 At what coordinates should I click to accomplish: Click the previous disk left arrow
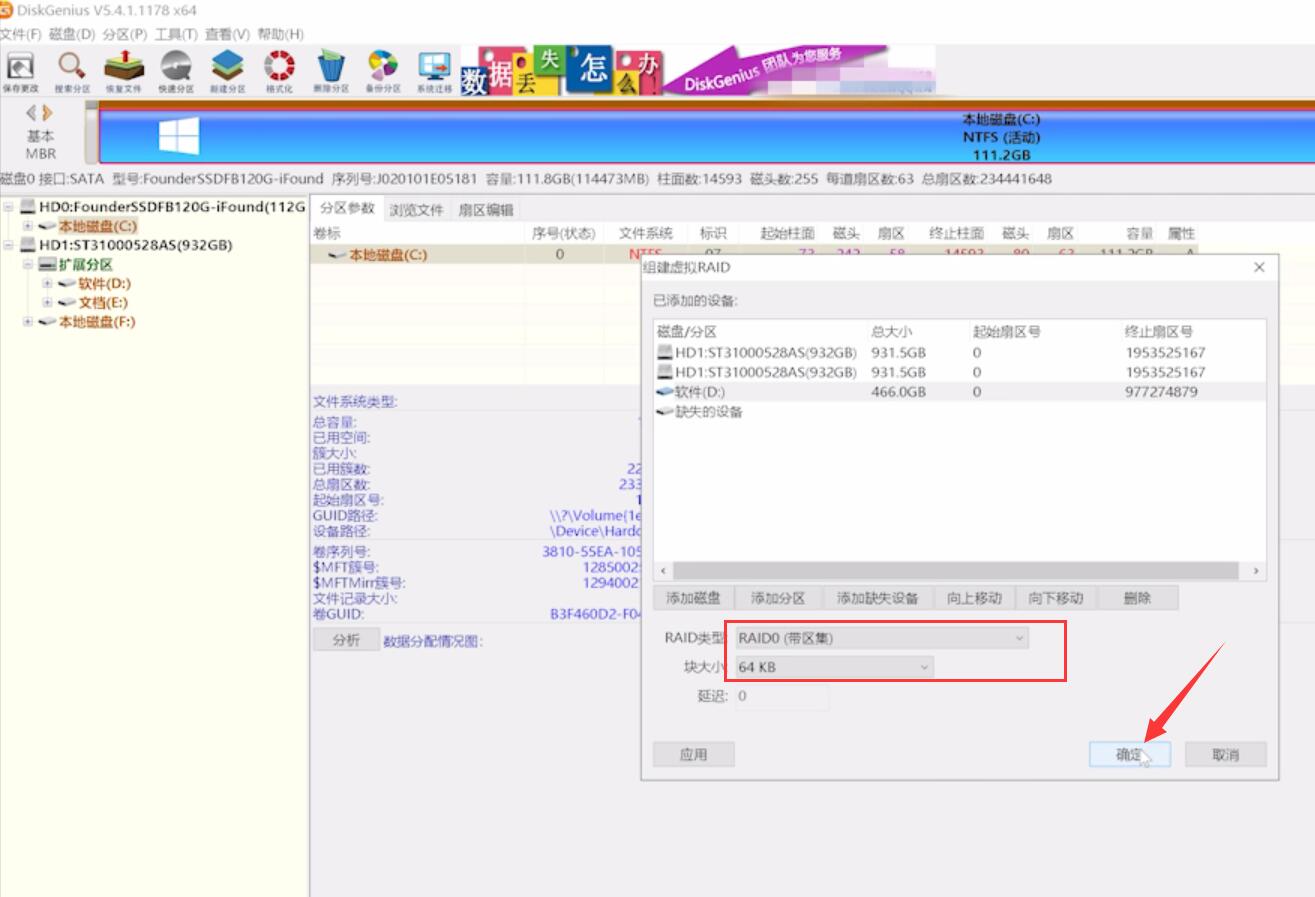32,113
